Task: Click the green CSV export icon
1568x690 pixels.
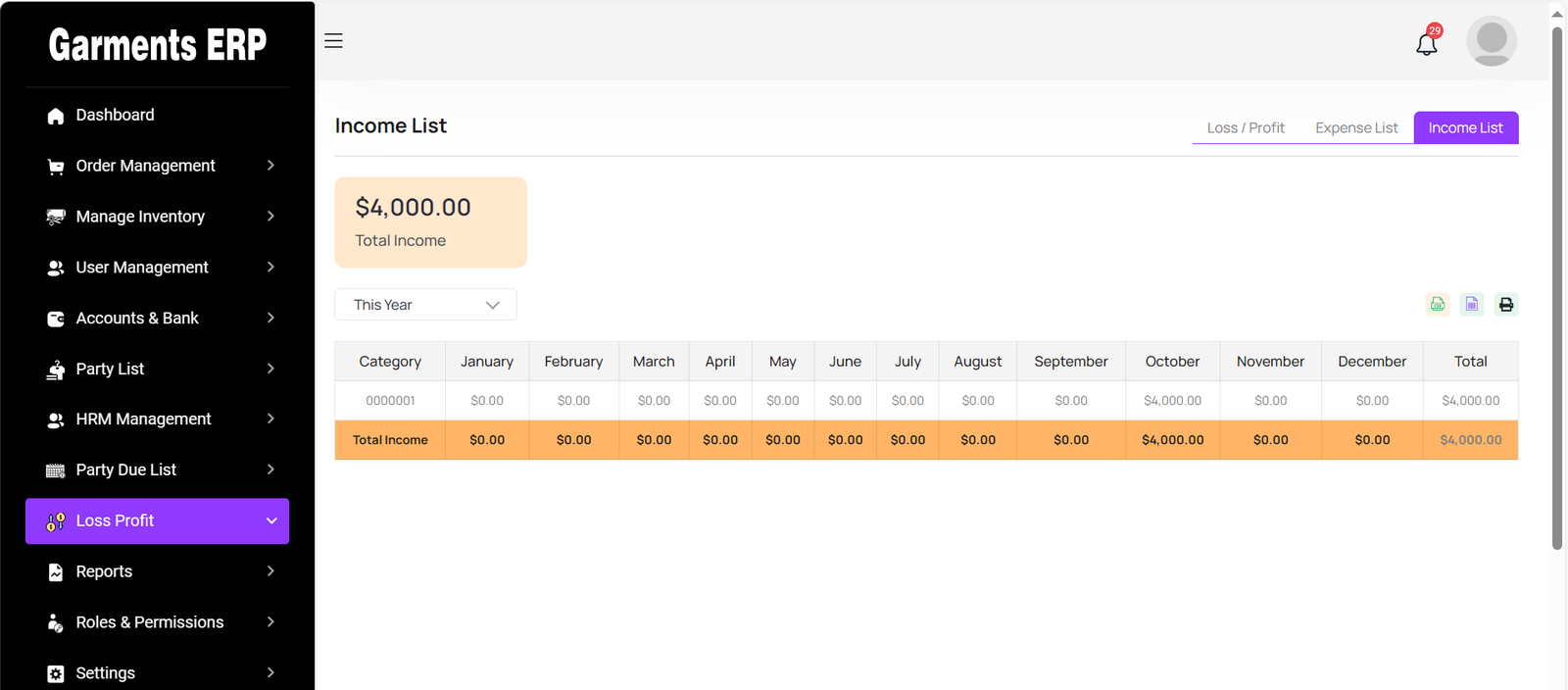Action: 1437,305
